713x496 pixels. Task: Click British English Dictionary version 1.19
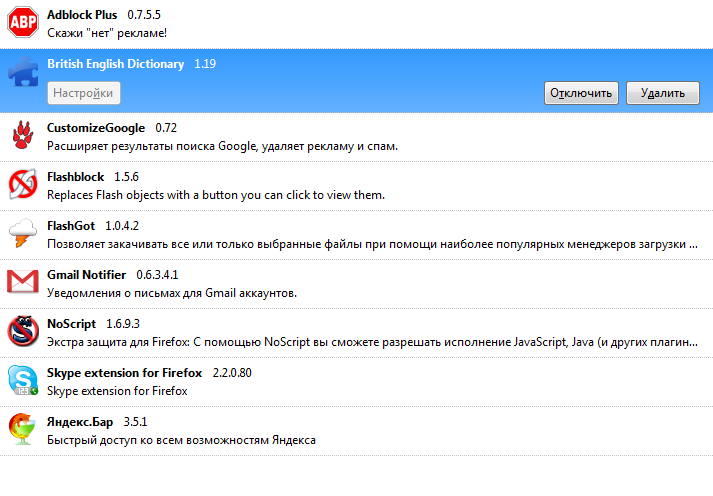click(205, 64)
